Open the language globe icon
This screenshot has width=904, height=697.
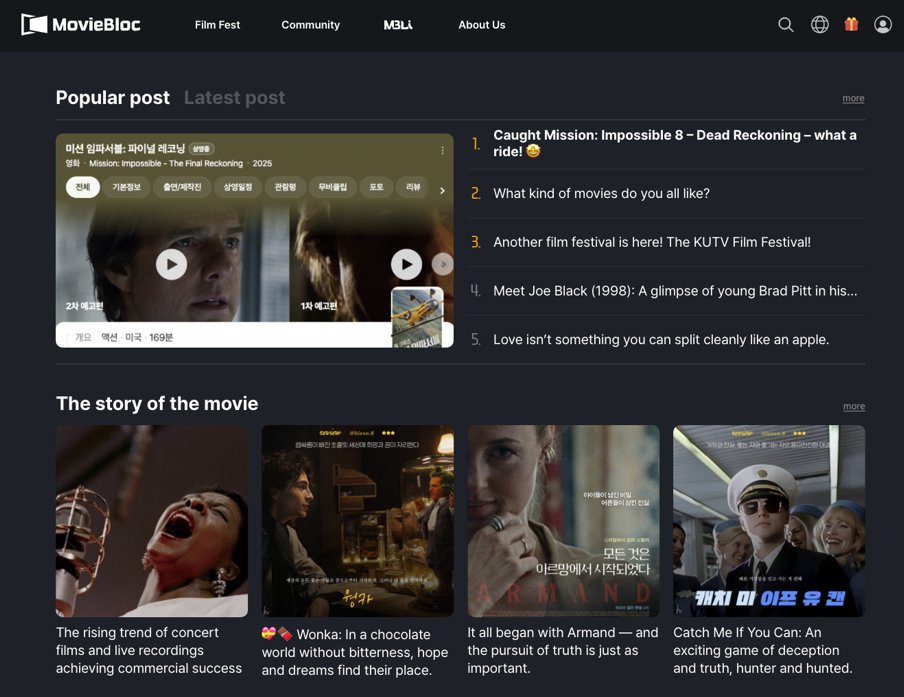[819, 24]
